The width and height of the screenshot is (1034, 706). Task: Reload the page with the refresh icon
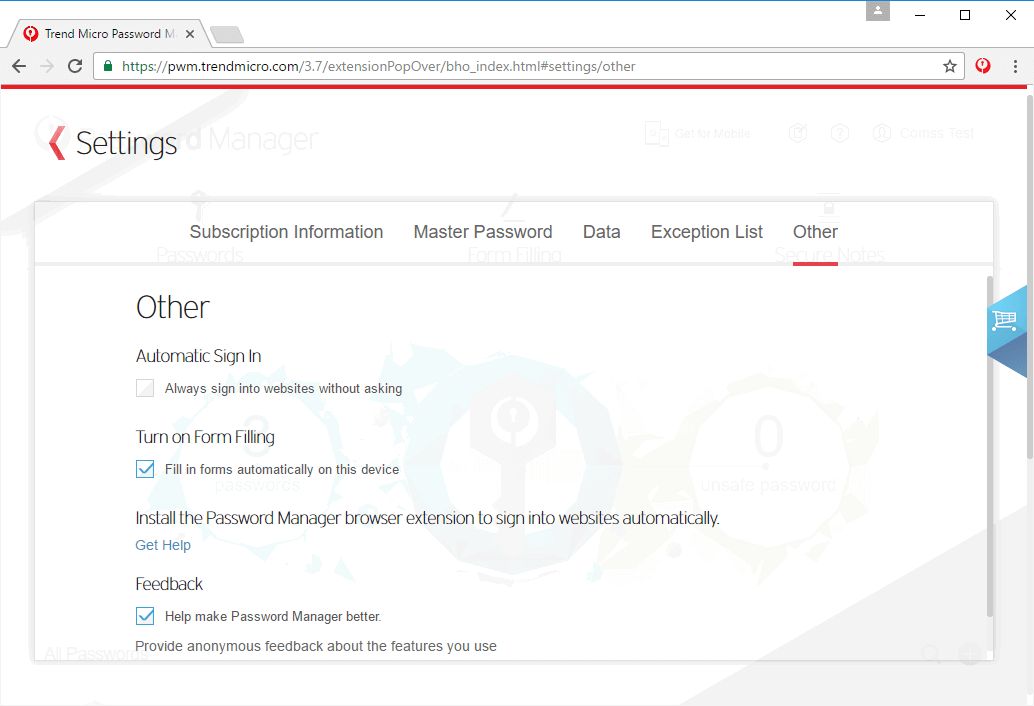click(x=75, y=66)
